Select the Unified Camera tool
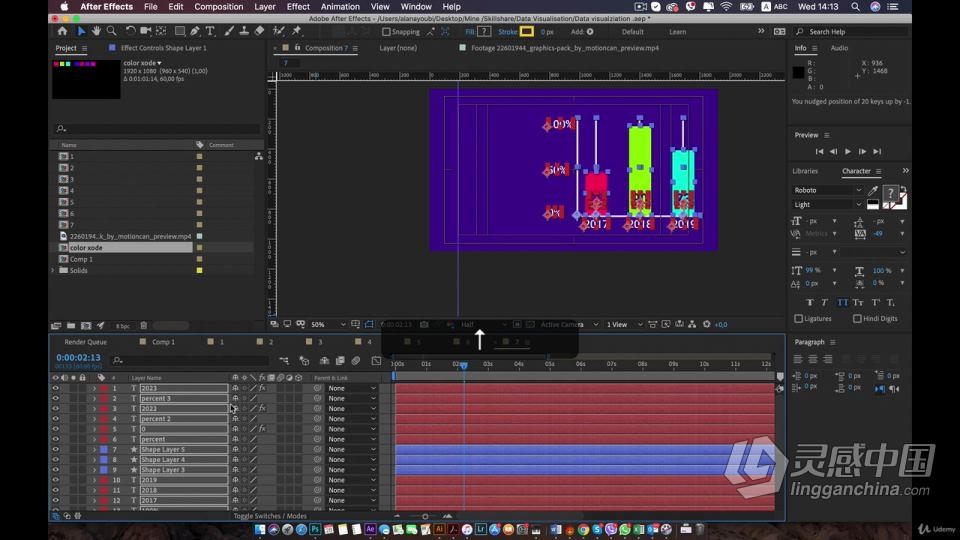 click(146, 31)
